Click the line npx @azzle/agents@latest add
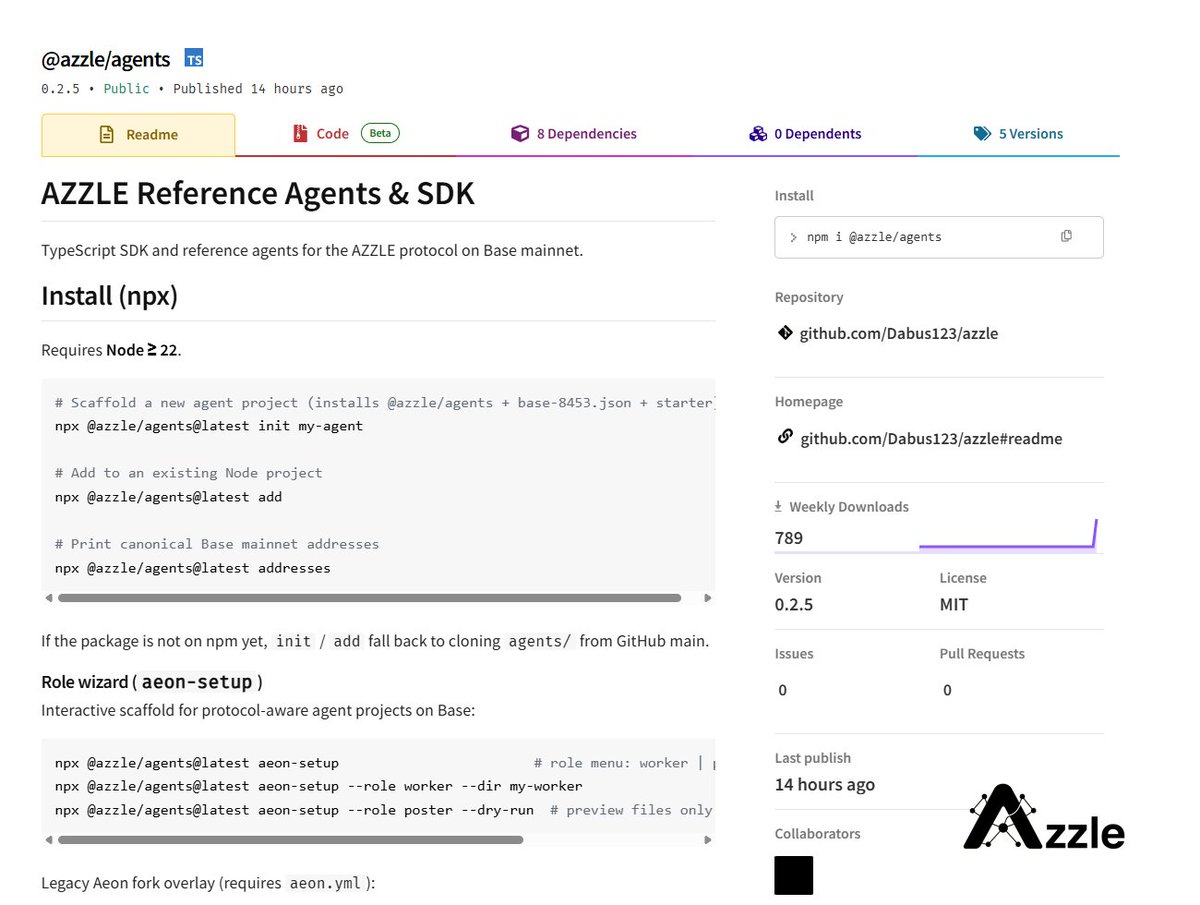The height and width of the screenshot is (905, 1200). [169, 497]
